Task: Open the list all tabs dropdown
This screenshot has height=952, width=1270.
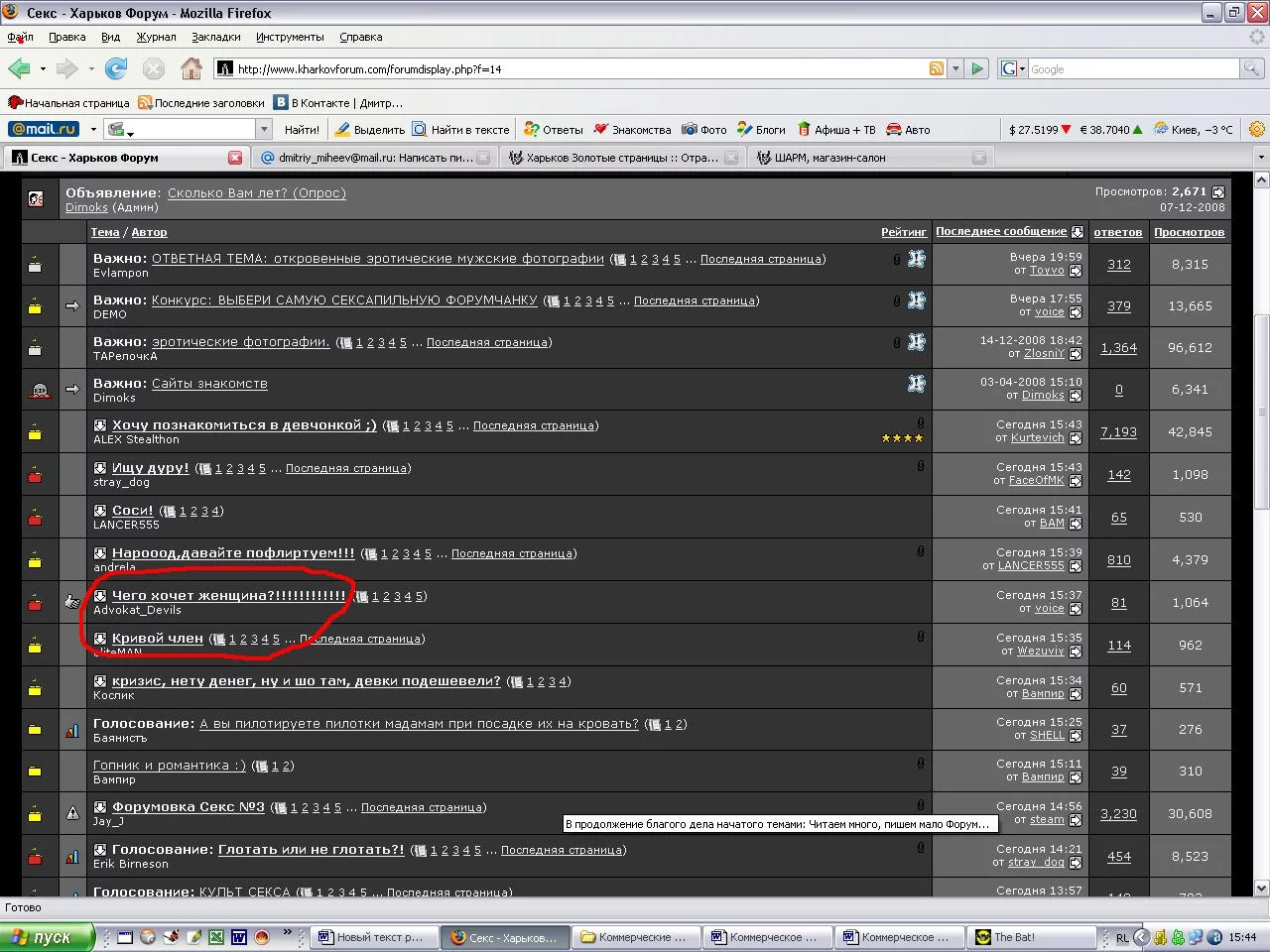Action: point(1261,158)
